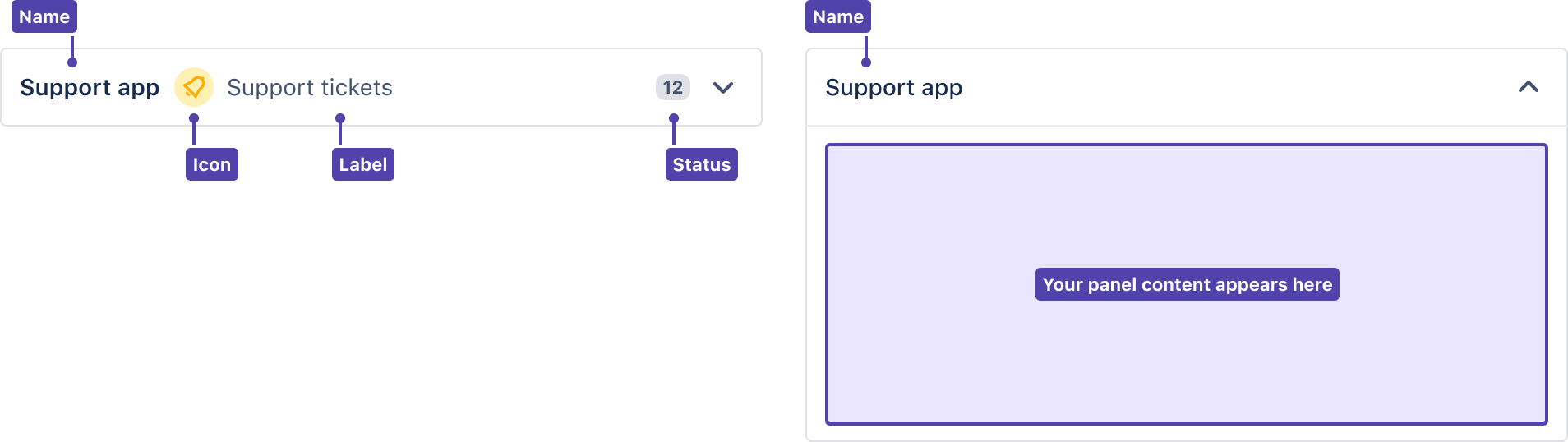This screenshot has width=1568, height=442.
Task: Click the pointer dot above the Status tag
Action: [x=674, y=118]
